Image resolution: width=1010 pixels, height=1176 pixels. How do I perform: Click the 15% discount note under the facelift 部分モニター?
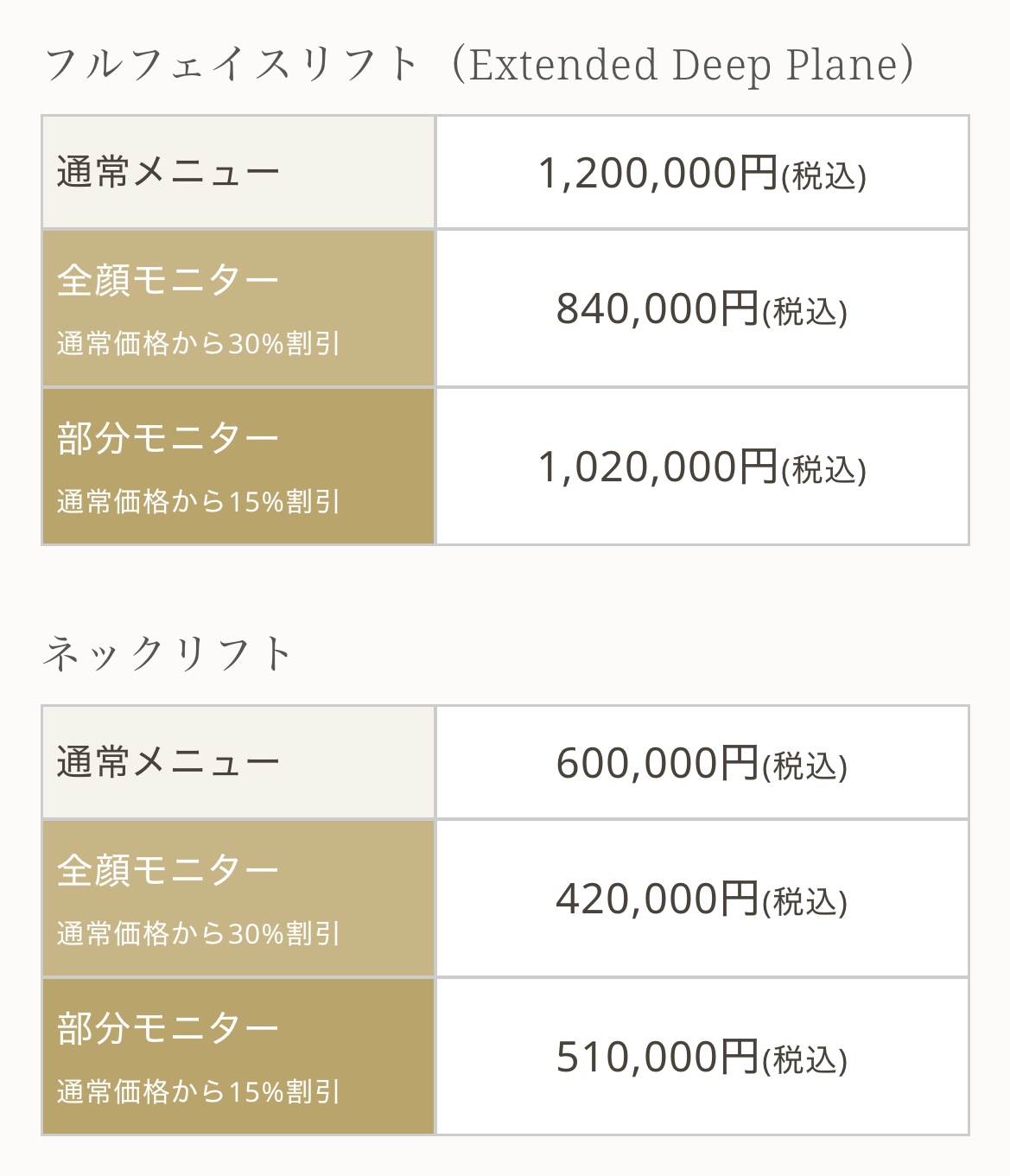199,501
